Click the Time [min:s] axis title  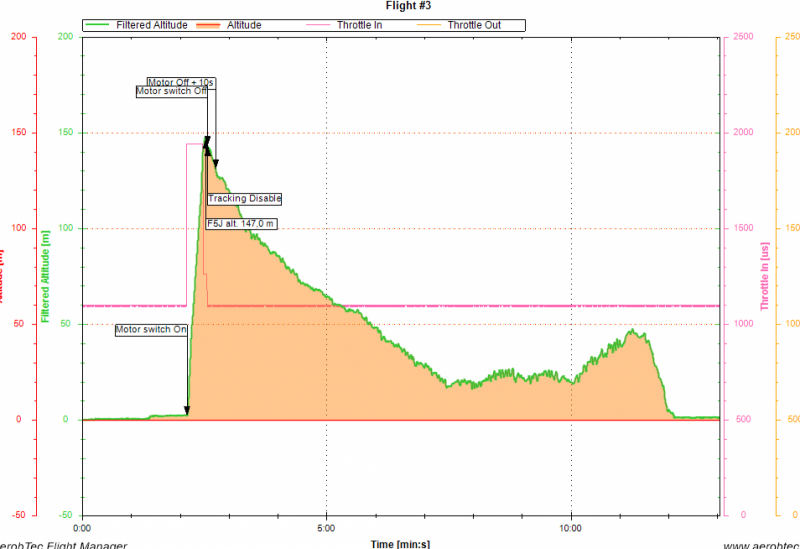[x=400, y=543]
